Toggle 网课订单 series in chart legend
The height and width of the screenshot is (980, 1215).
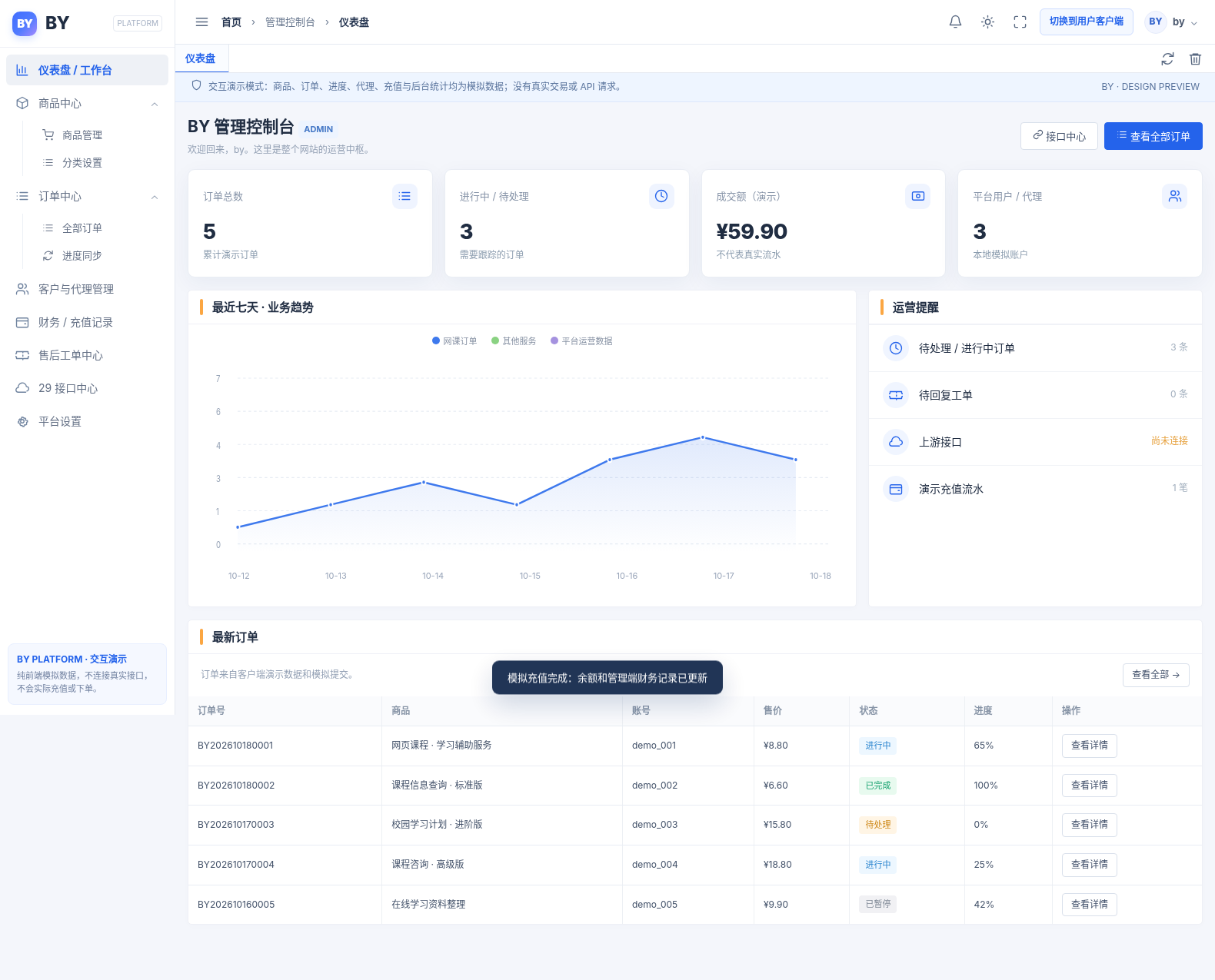tap(454, 341)
